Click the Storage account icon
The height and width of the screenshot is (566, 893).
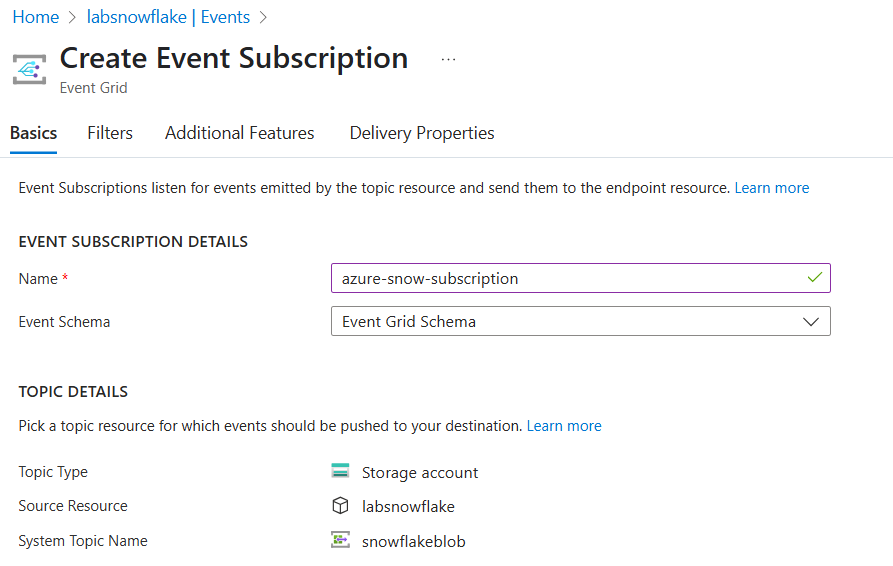[340, 471]
